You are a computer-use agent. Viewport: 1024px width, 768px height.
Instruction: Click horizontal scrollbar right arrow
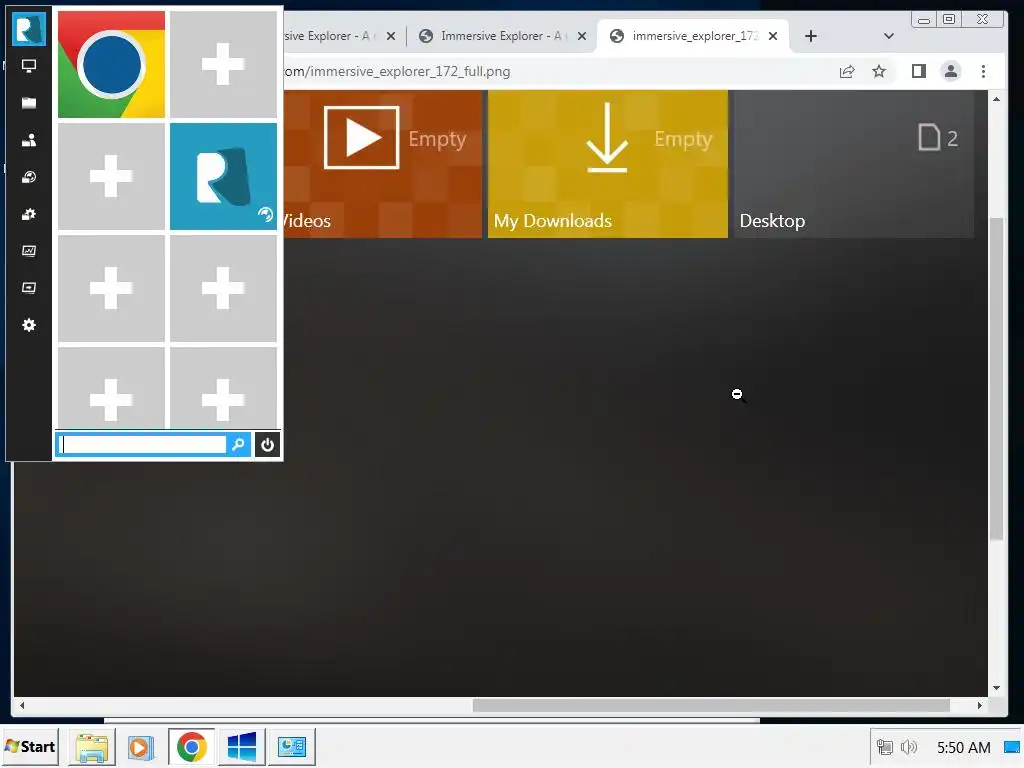[980, 705]
